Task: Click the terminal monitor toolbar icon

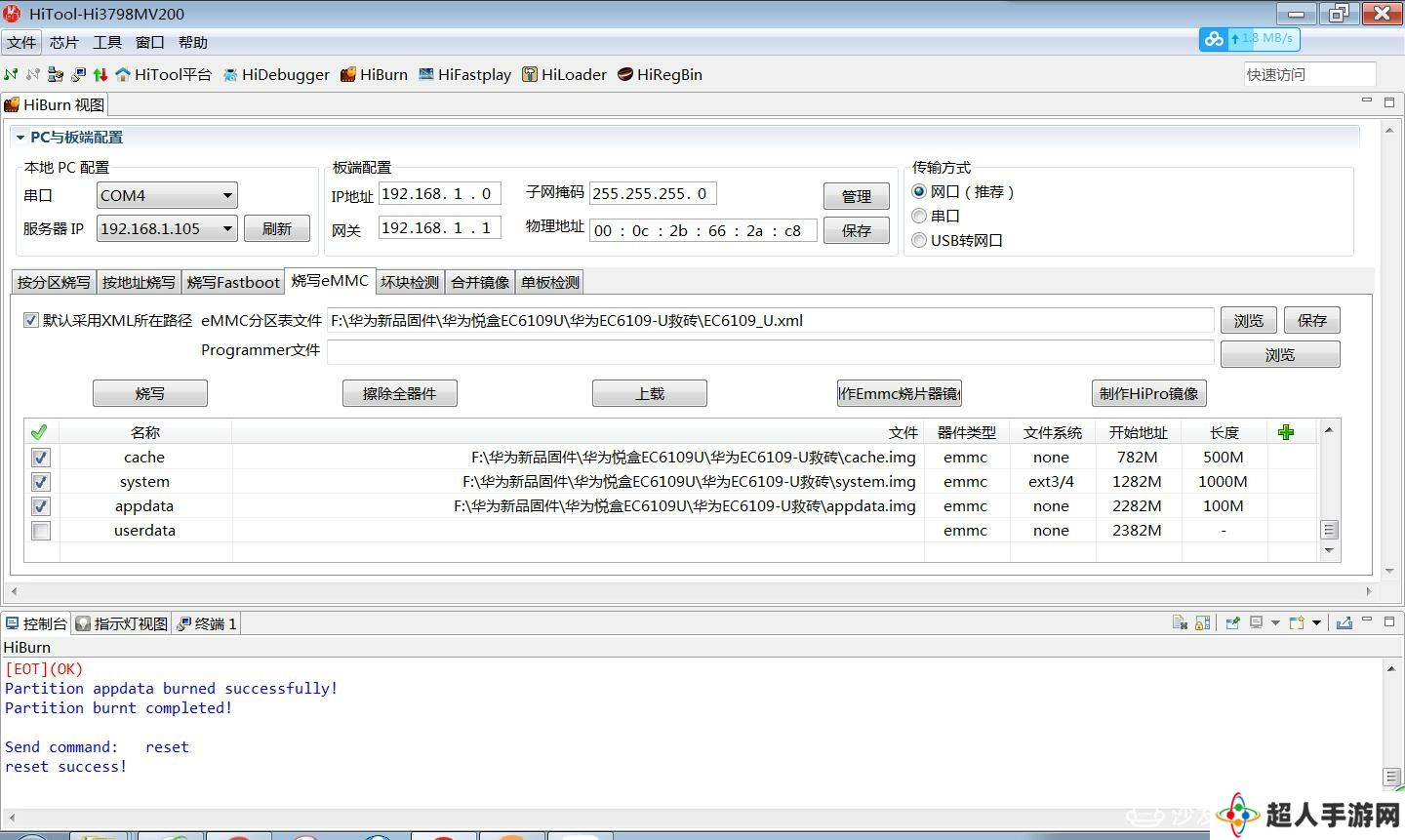Action: [78, 74]
